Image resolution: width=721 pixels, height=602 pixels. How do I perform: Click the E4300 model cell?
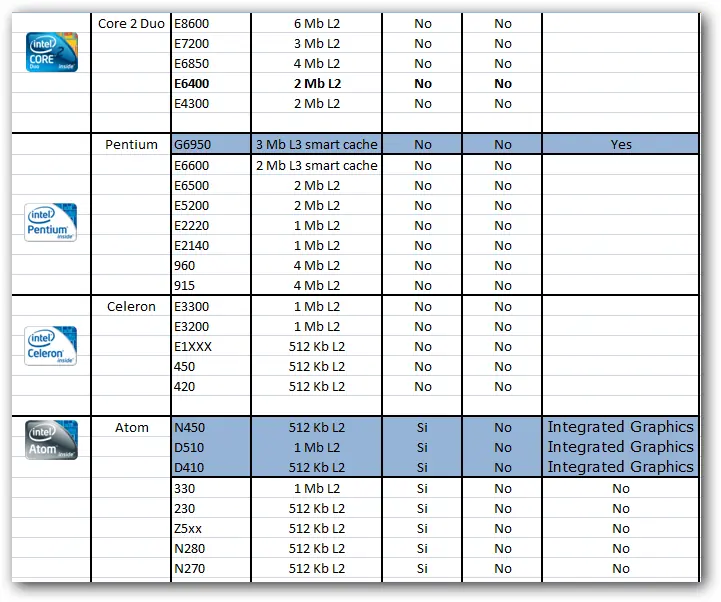pos(211,103)
